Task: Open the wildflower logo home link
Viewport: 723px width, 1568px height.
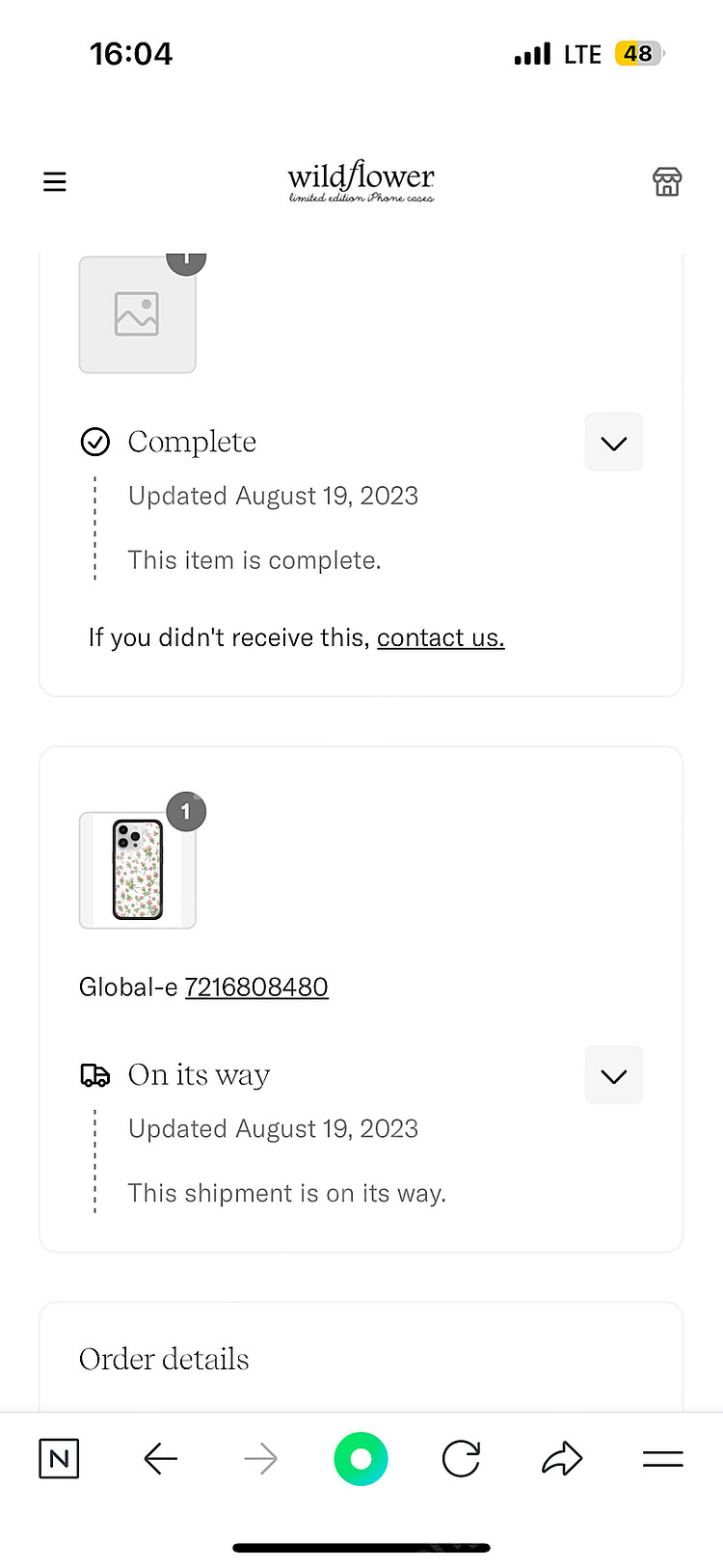Action: (x=361, y=181)
